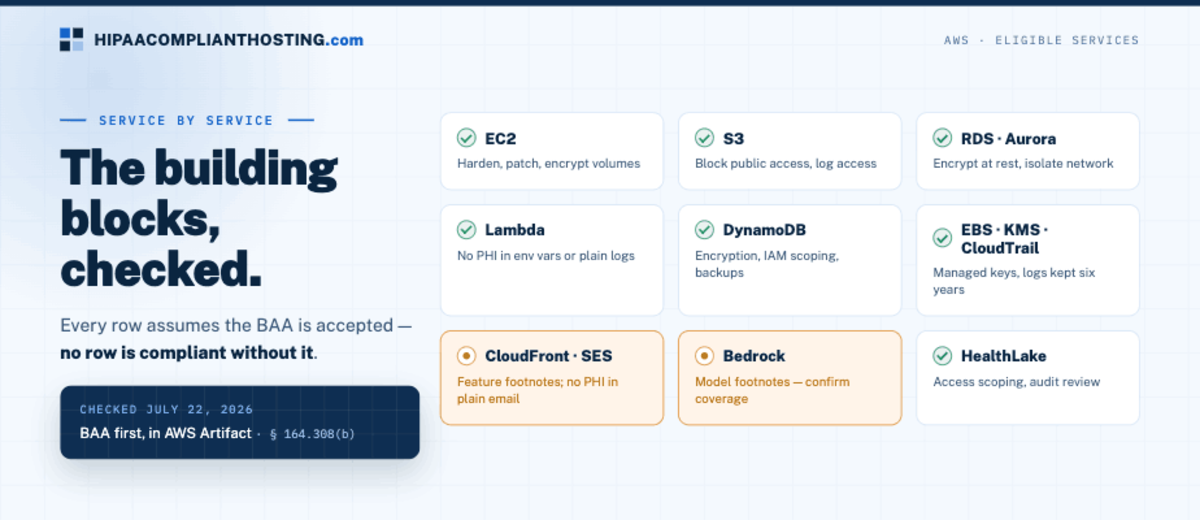
Task: Click the orange dot icon beside Bedrock
Action: 704,356
